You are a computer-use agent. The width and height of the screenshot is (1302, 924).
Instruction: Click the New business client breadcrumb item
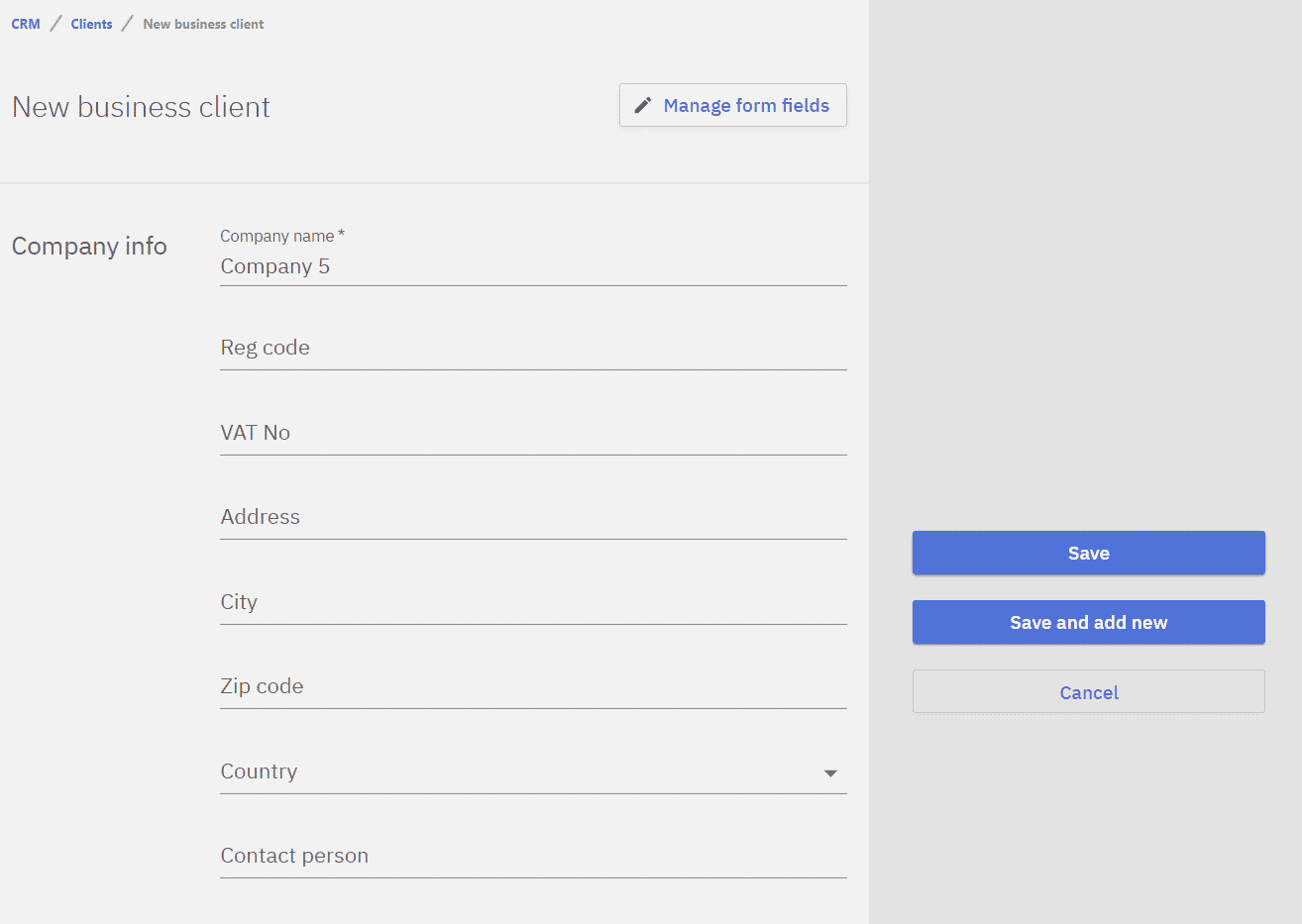tap(203, 24)
